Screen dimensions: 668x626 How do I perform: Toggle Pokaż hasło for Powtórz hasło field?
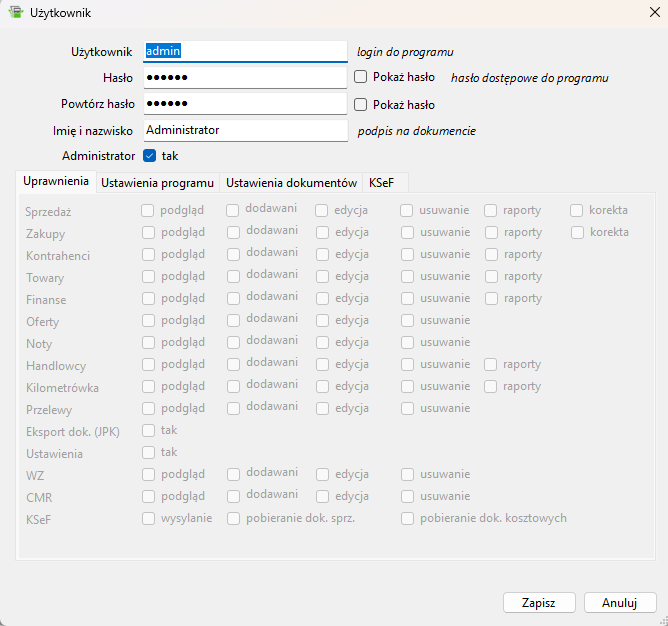pyautogui.click(x=361, y=104)
